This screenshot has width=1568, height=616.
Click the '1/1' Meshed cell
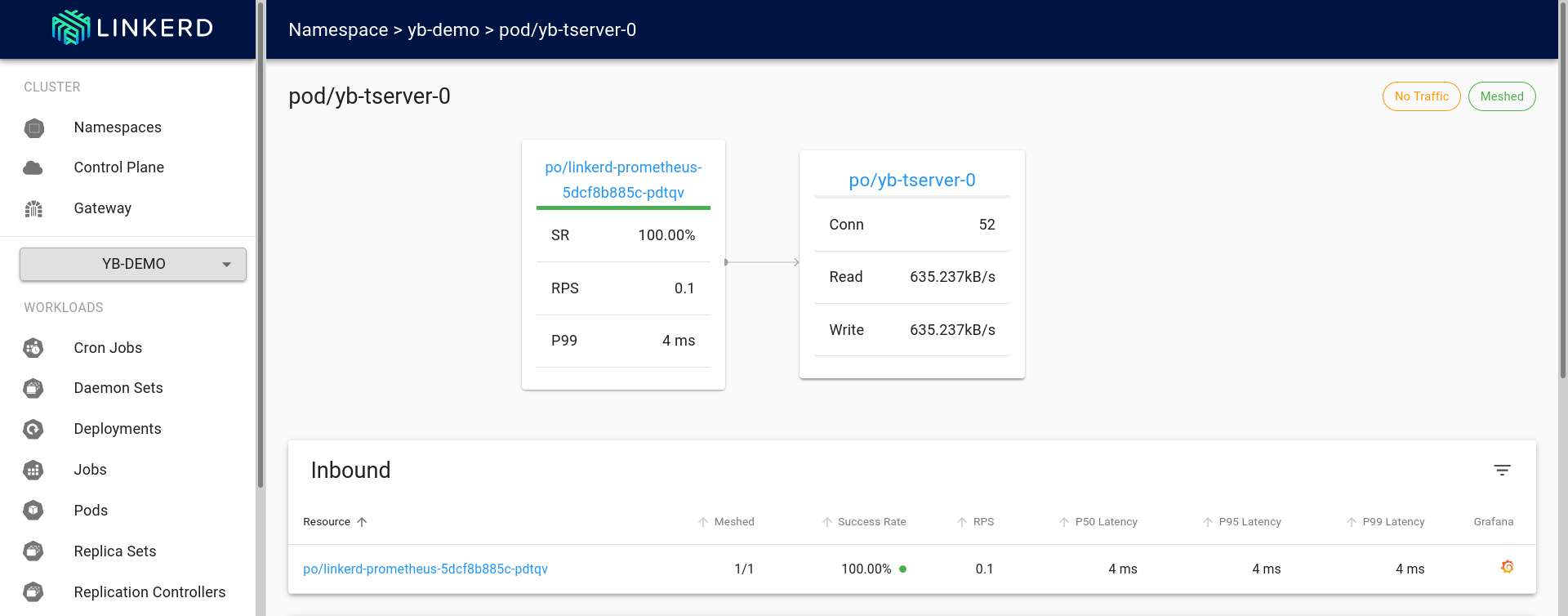[x=744, y=569]
